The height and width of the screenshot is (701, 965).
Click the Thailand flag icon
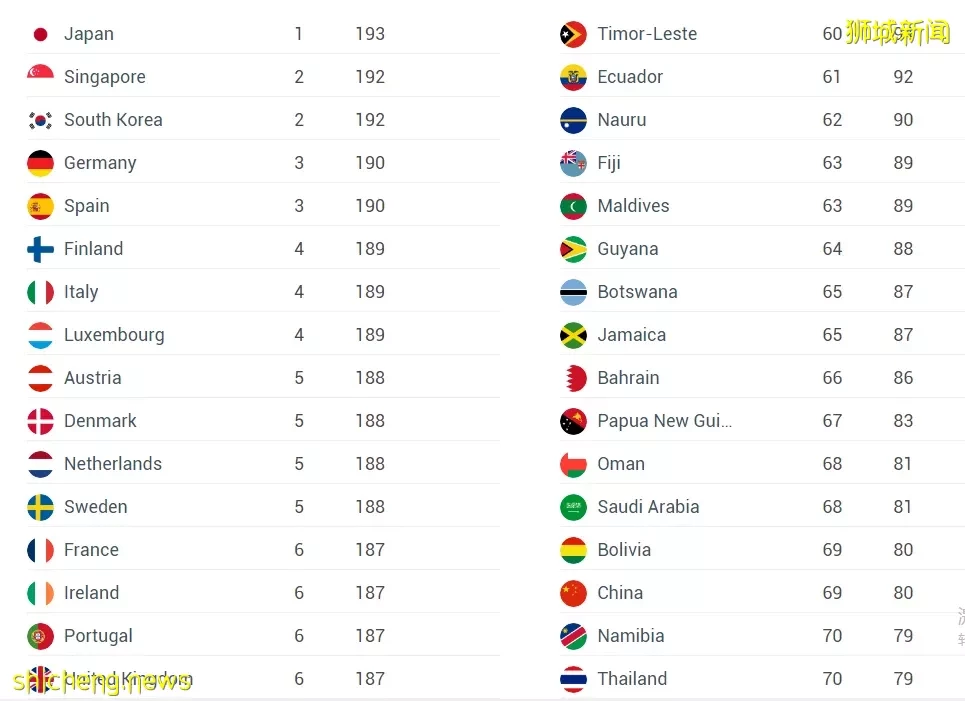tap(574, 679)
